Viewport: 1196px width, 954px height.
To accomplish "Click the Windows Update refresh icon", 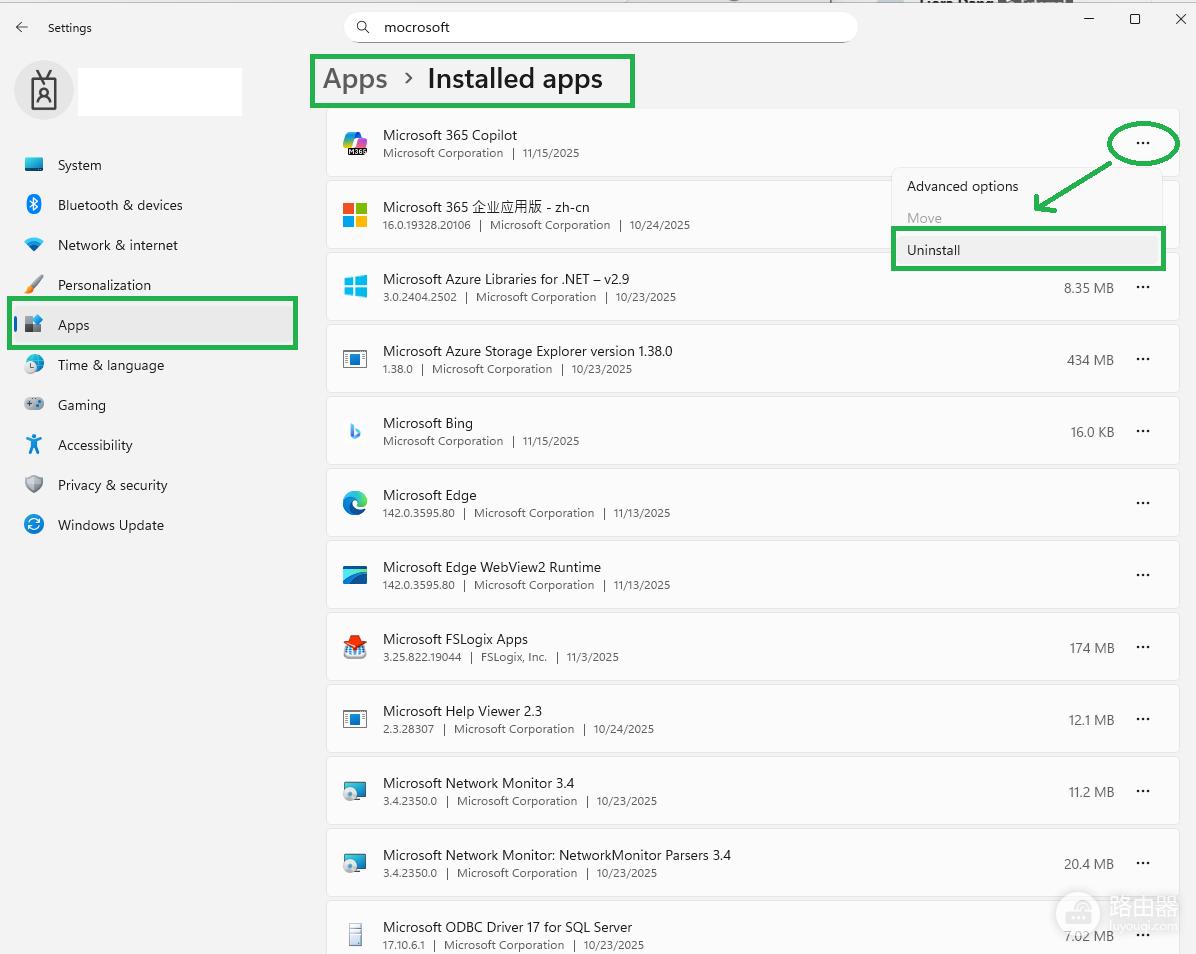I will pos(34,525).
